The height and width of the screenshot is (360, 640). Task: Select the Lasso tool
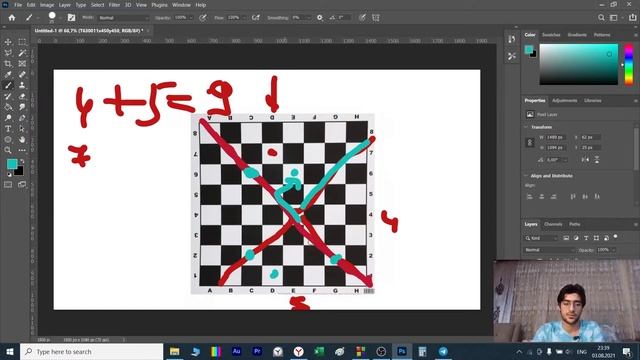(8, 53)
